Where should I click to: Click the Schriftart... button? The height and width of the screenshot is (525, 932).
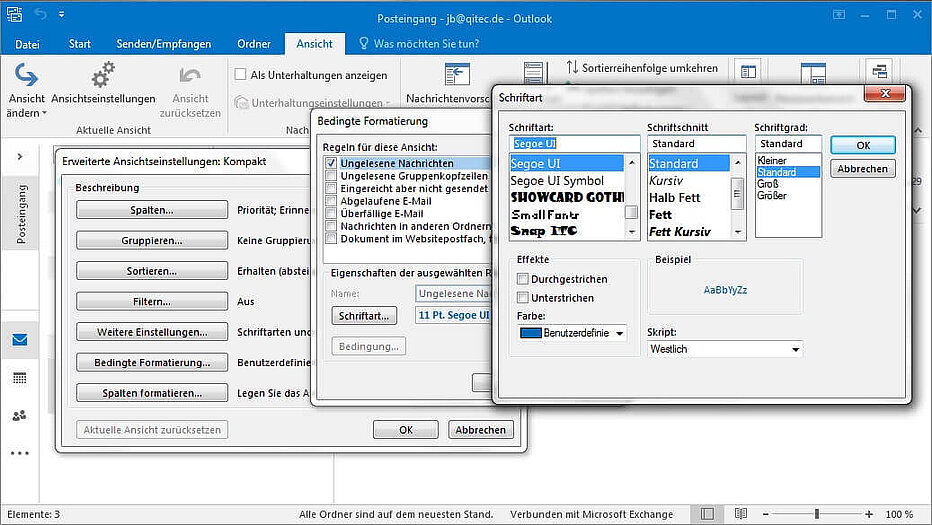(364, 316)
